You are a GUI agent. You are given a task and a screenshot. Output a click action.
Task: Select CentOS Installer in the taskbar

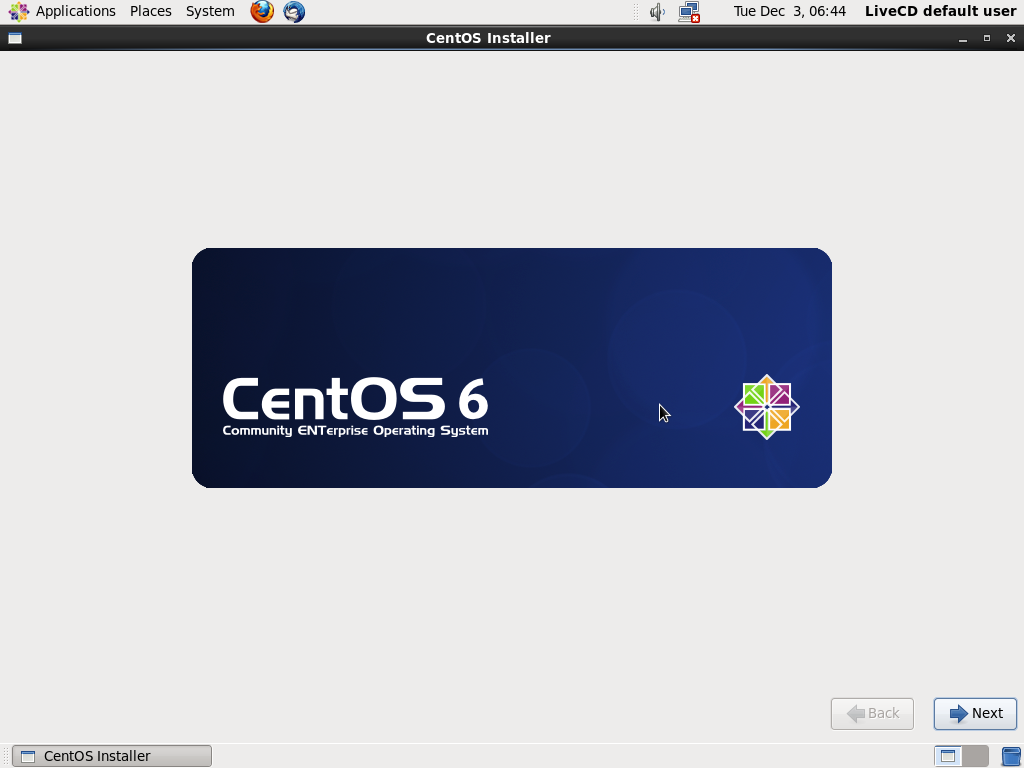point(112,756)
